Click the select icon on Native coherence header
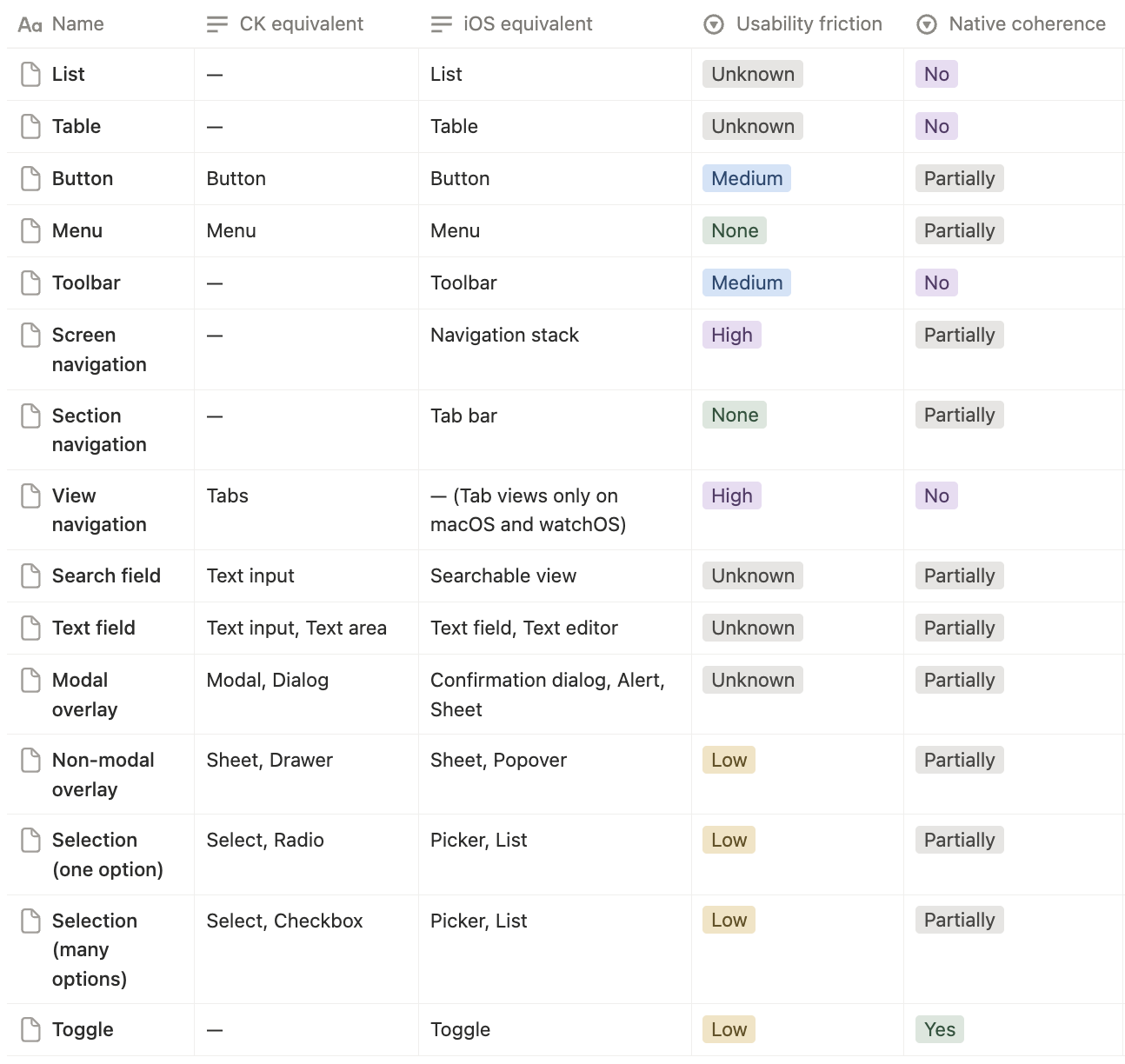The image size is (1125, 1064). coord(927,23)
